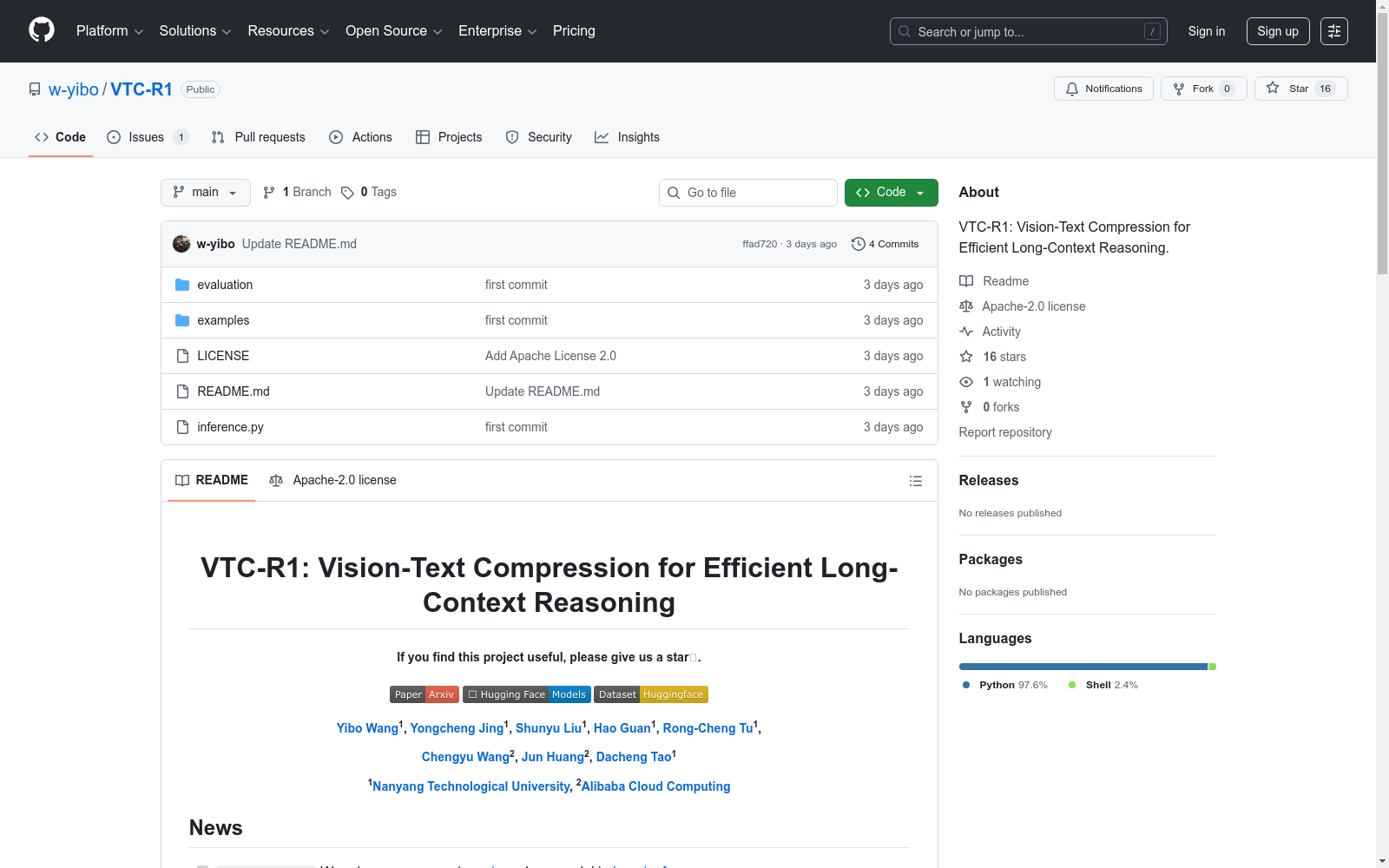Fork the VTC-R1 repository

tap(1203, 89)
